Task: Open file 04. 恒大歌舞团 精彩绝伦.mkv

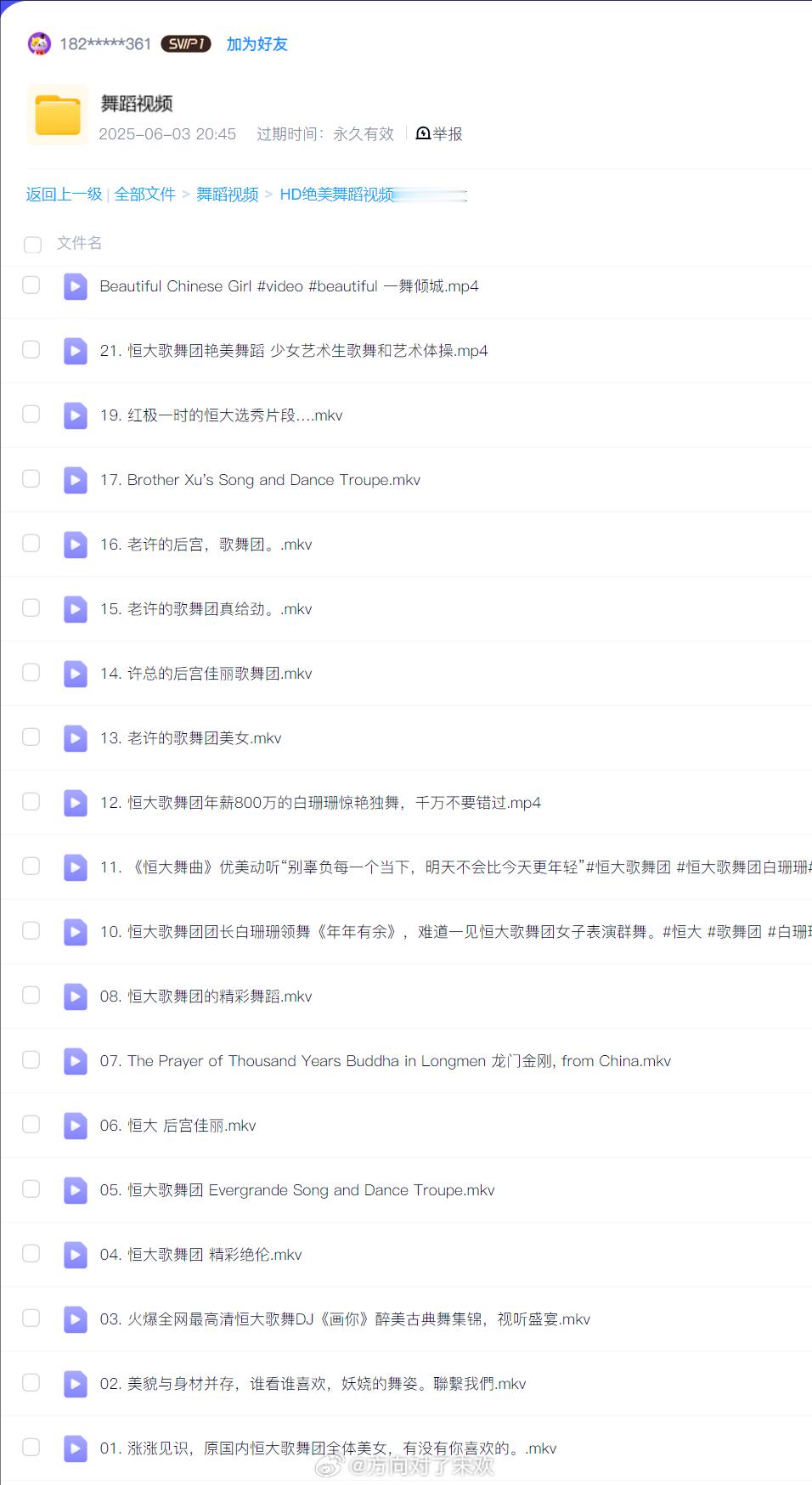Action: pos(200,1255)
